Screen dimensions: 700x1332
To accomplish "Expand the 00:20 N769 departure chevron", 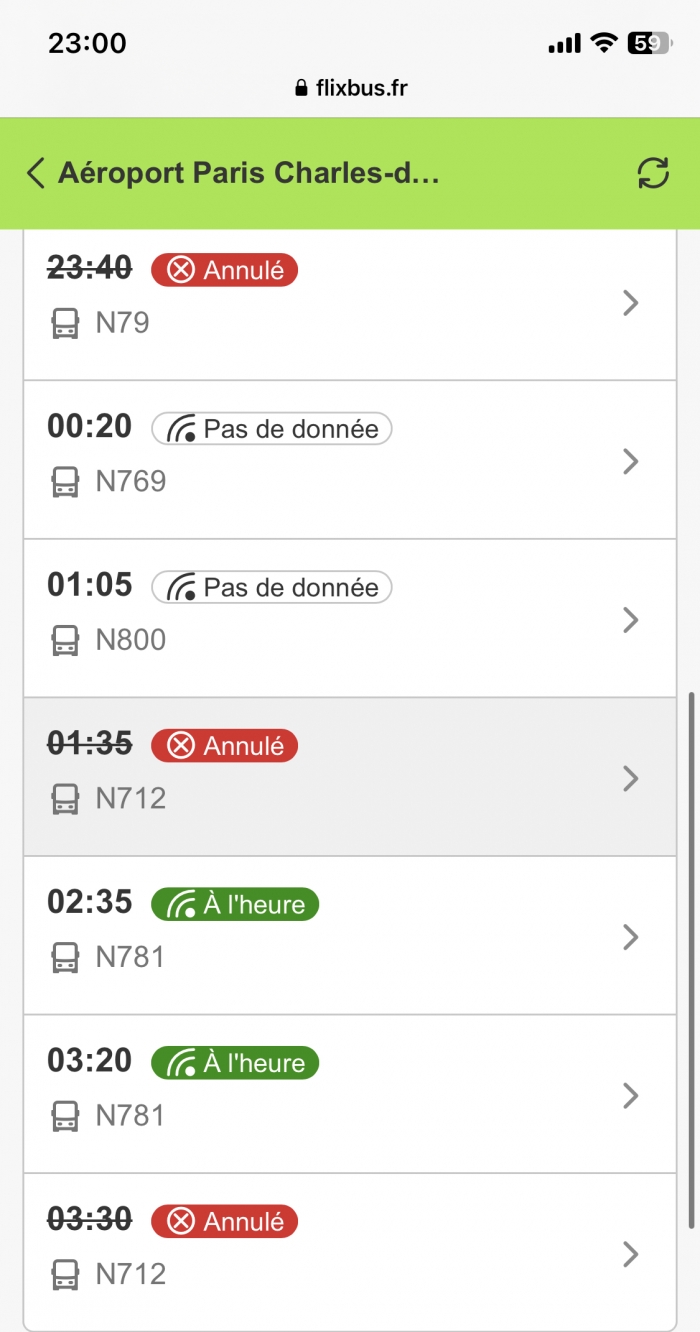I will coord(630,461).
